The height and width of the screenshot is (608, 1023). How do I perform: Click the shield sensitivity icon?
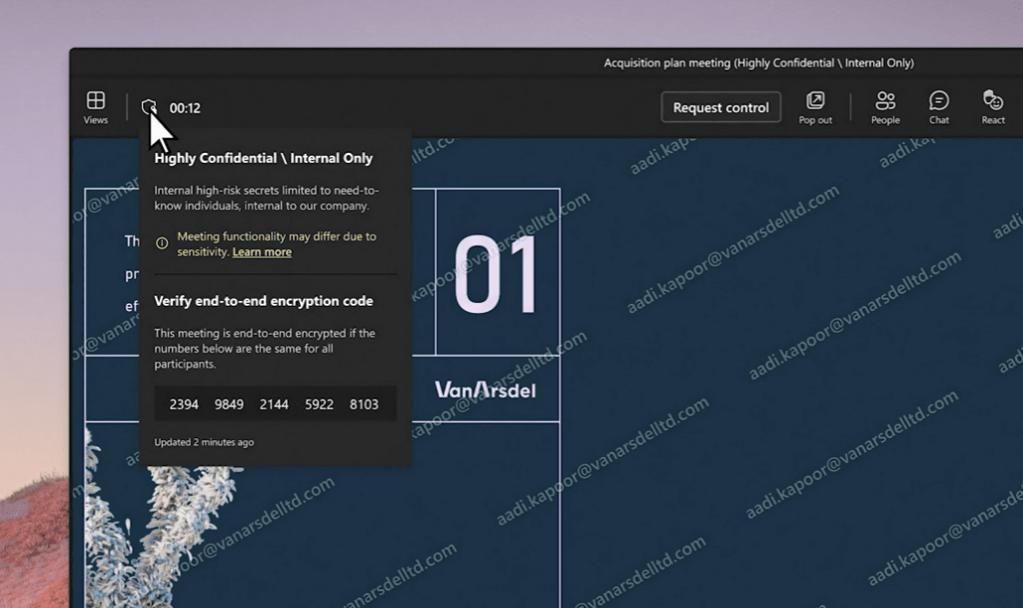149,106
